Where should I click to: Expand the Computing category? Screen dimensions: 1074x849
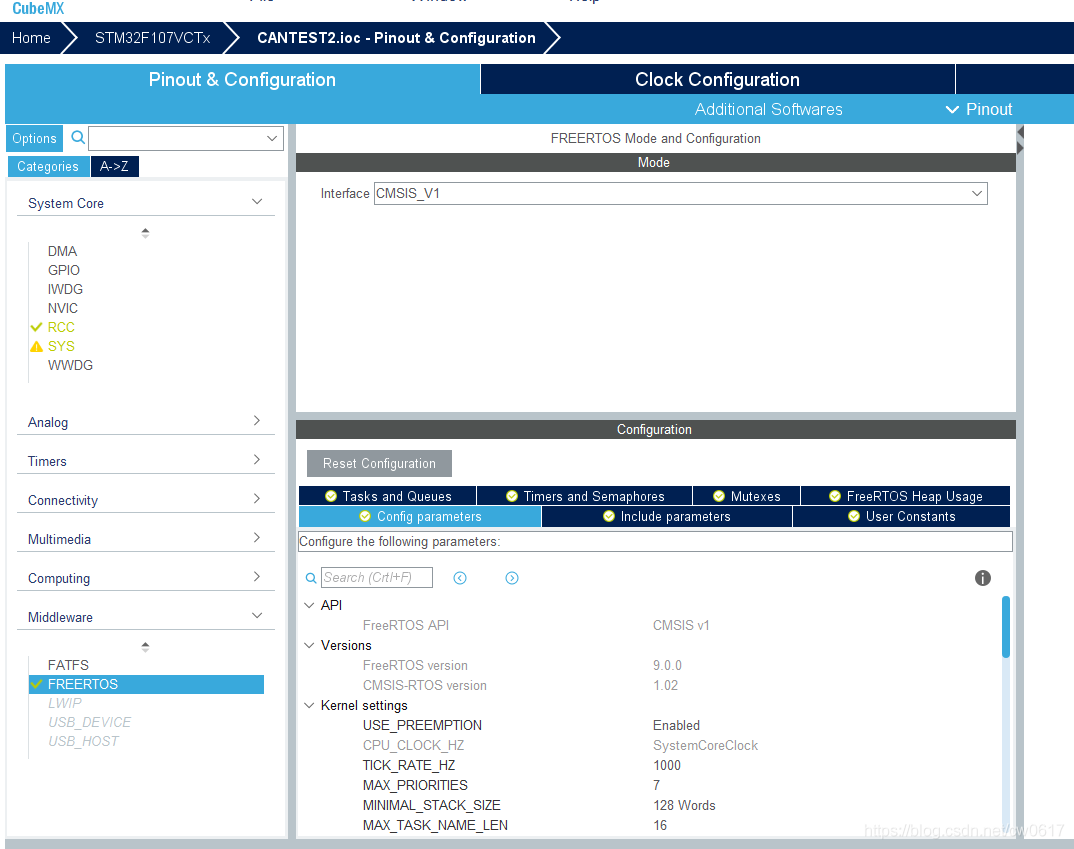[257, 576]
